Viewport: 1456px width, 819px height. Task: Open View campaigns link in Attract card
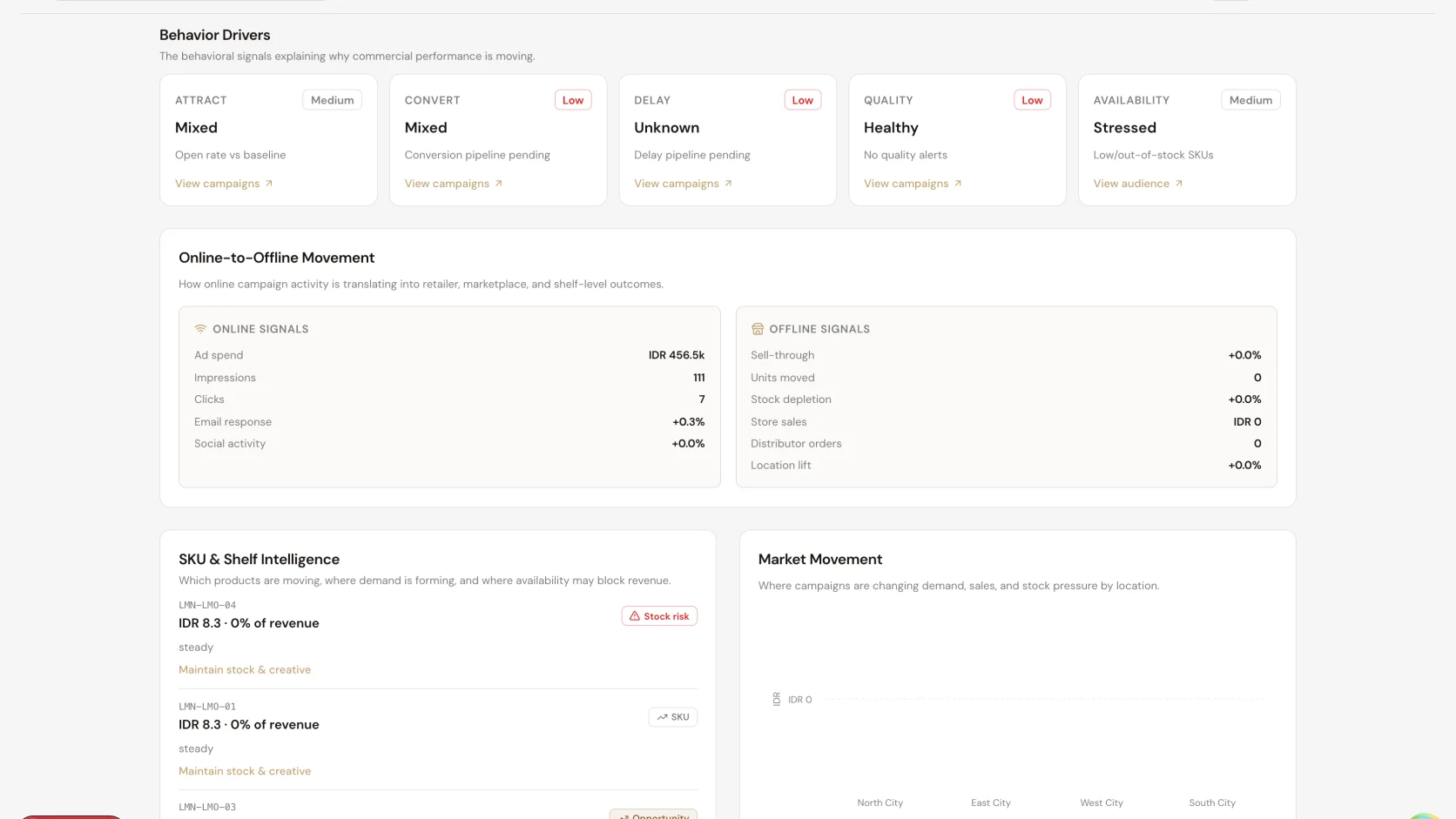pyautogui.click(x=224, y=184)
